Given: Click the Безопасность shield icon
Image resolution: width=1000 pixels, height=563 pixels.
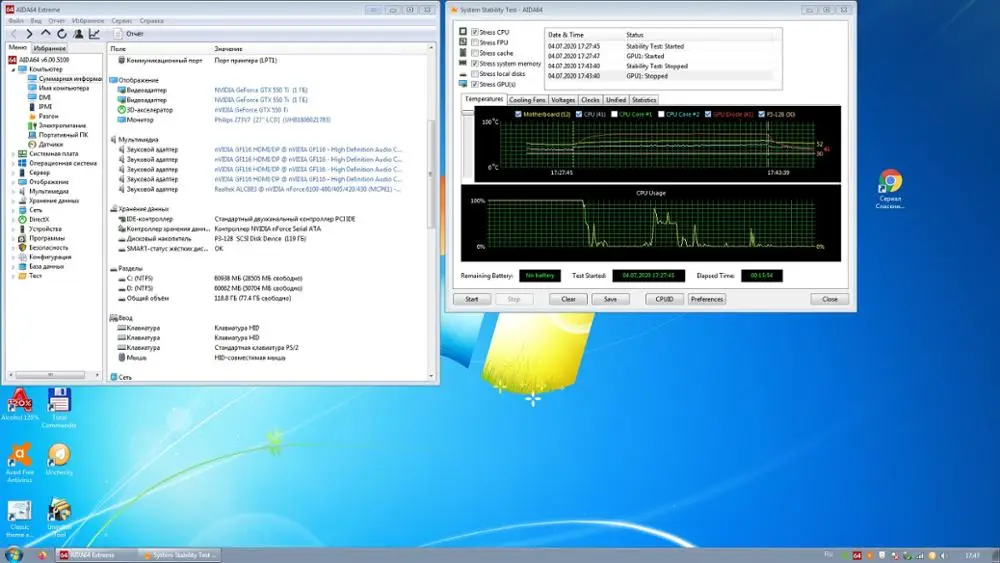Looking at the screenshot, I should point(22,247).
